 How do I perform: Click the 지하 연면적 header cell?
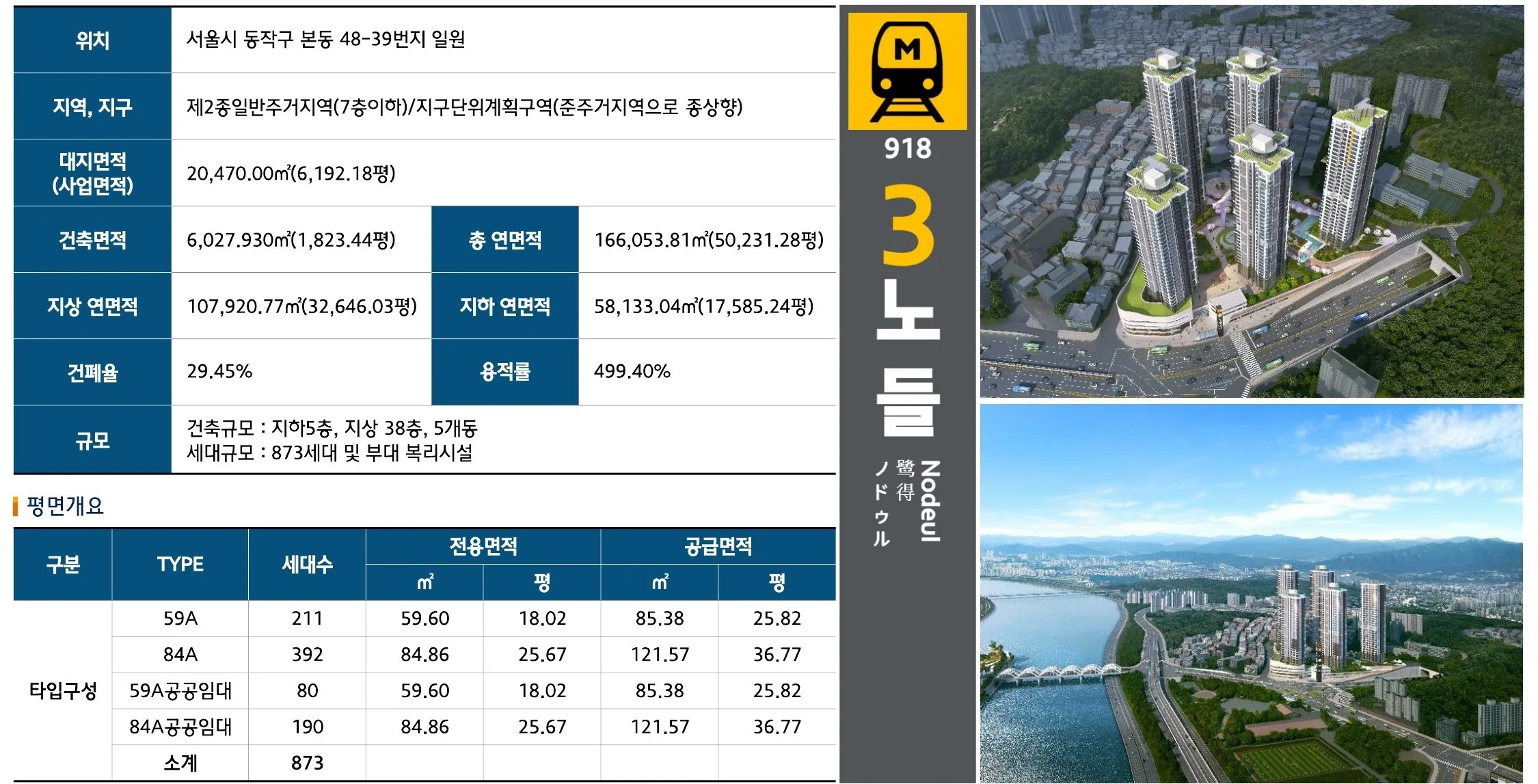coord(505,306)
